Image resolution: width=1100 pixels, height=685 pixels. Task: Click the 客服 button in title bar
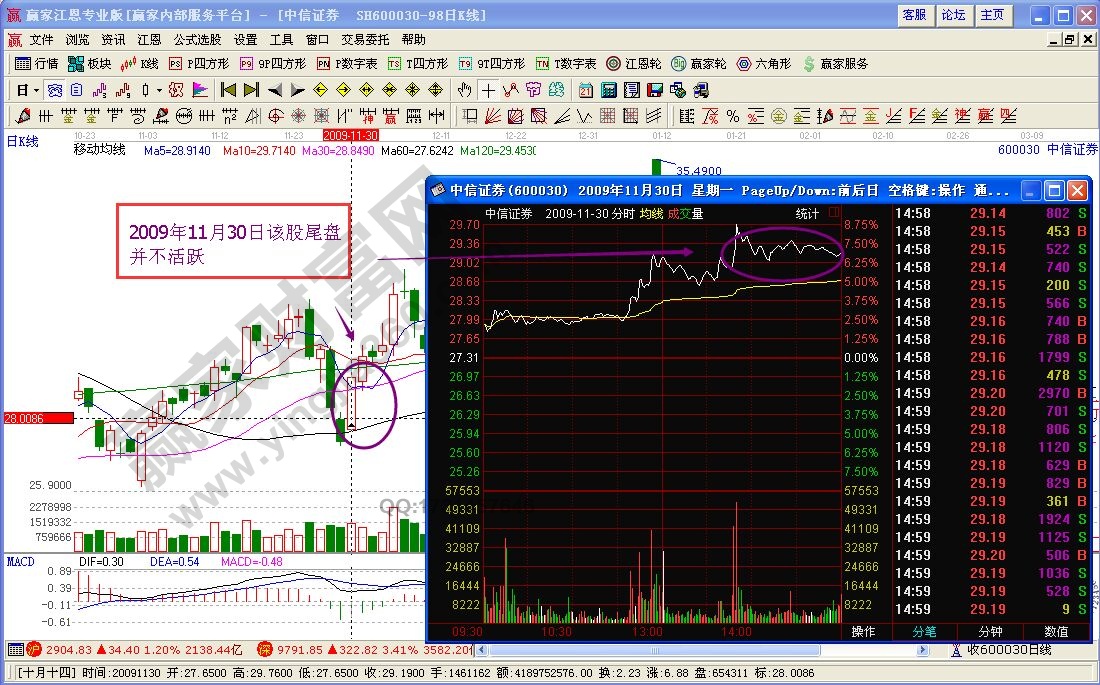[x=915, y=15]
